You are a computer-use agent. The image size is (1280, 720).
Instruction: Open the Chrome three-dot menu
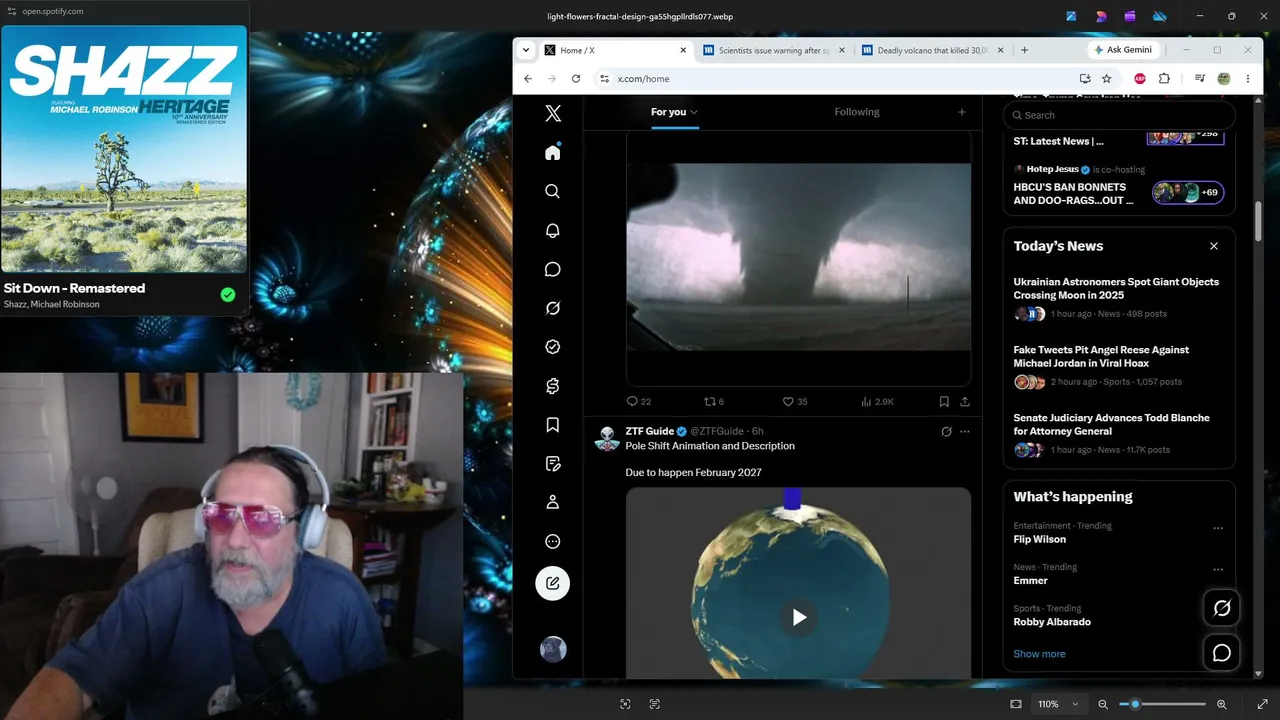click(1248, 79)
